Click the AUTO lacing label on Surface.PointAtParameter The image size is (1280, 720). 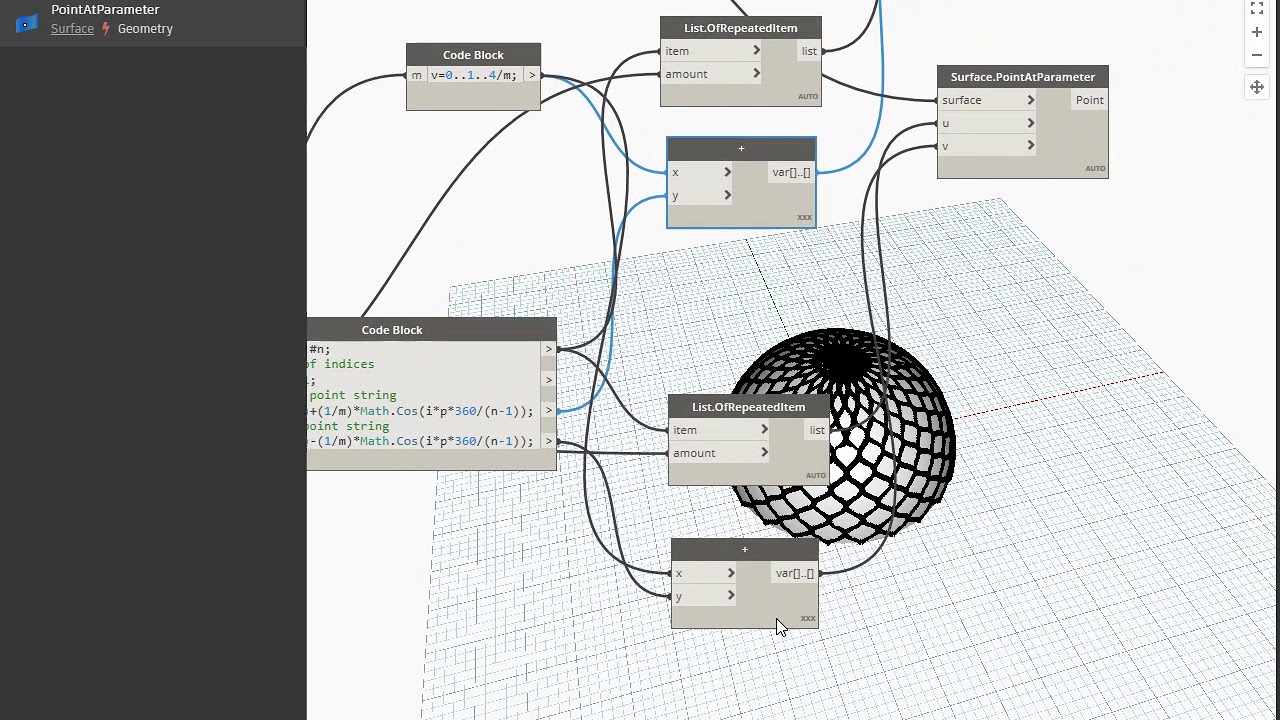[1095, 168]
